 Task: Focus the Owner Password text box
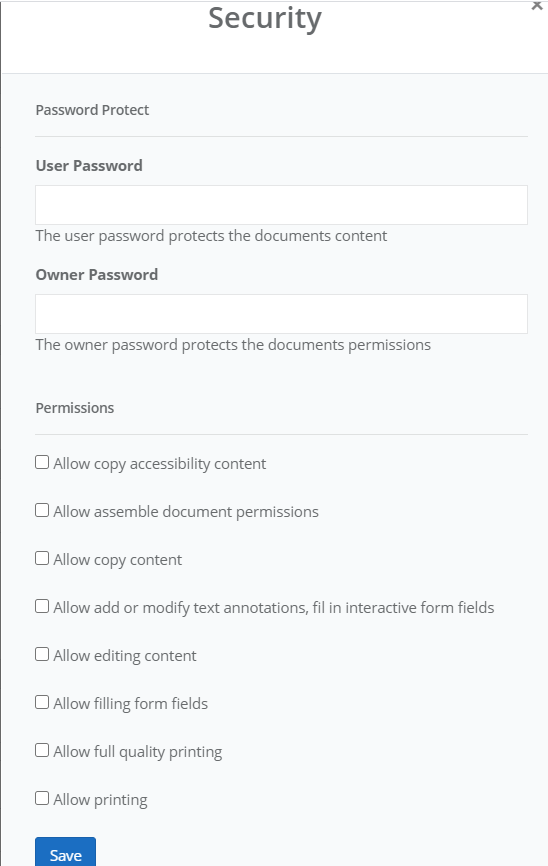[x=281, y=314]
